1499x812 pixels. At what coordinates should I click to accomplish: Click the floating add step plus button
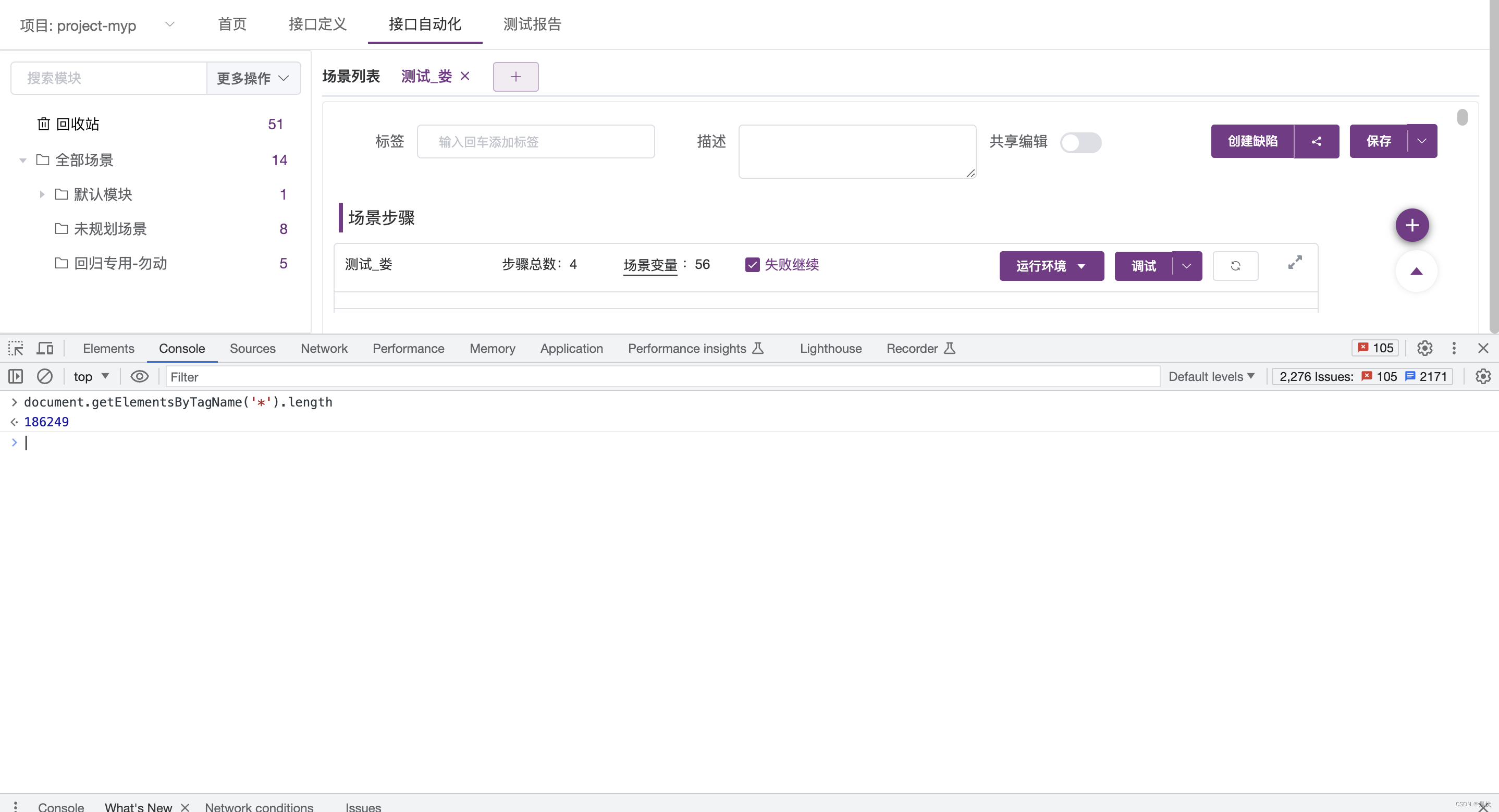point(1412,225)
